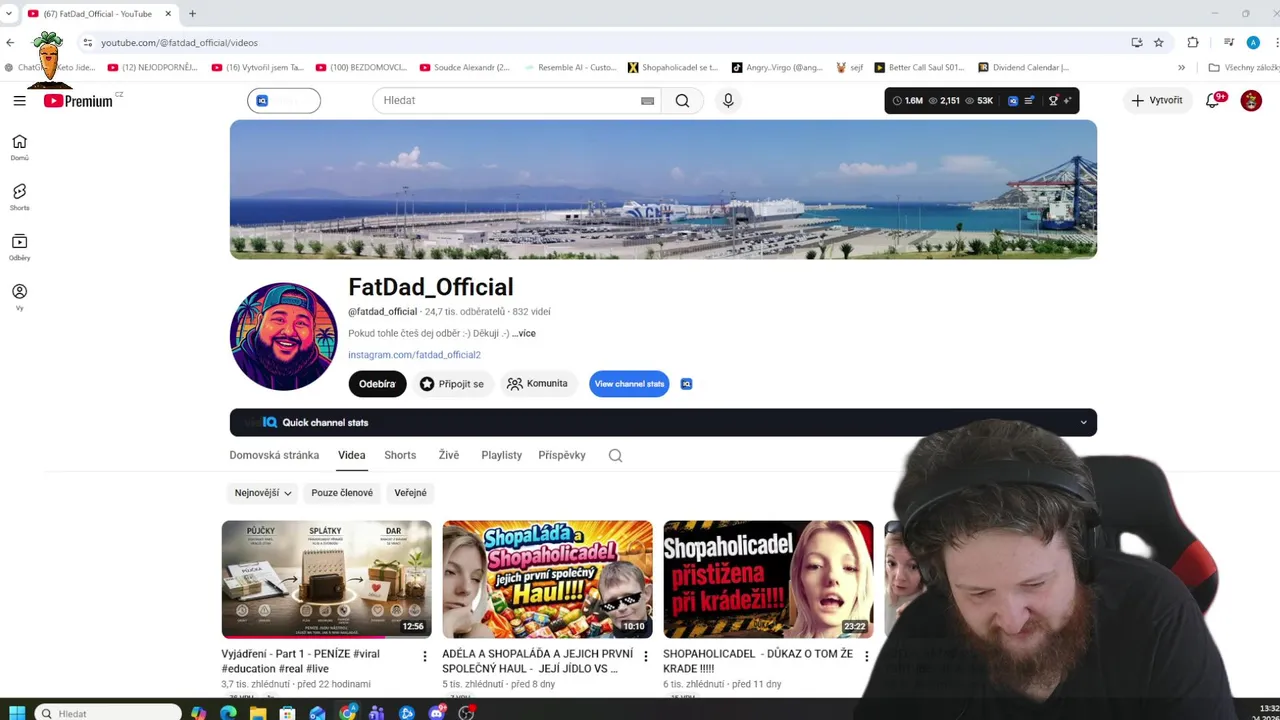Open Odběry subscriptions in sidebar
Screen dimensions: 1280x720
tap(19, 247)
